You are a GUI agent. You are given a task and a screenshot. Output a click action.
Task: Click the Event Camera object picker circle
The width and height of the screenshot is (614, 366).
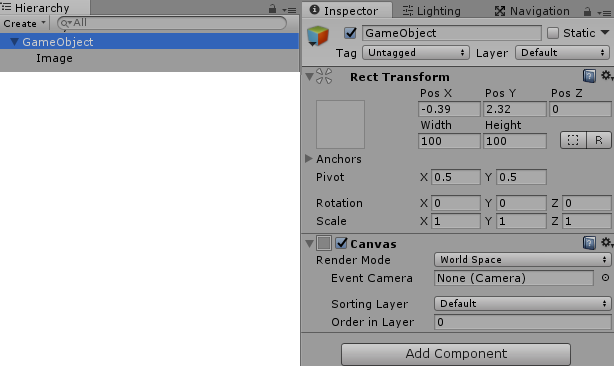click(605, 278)
